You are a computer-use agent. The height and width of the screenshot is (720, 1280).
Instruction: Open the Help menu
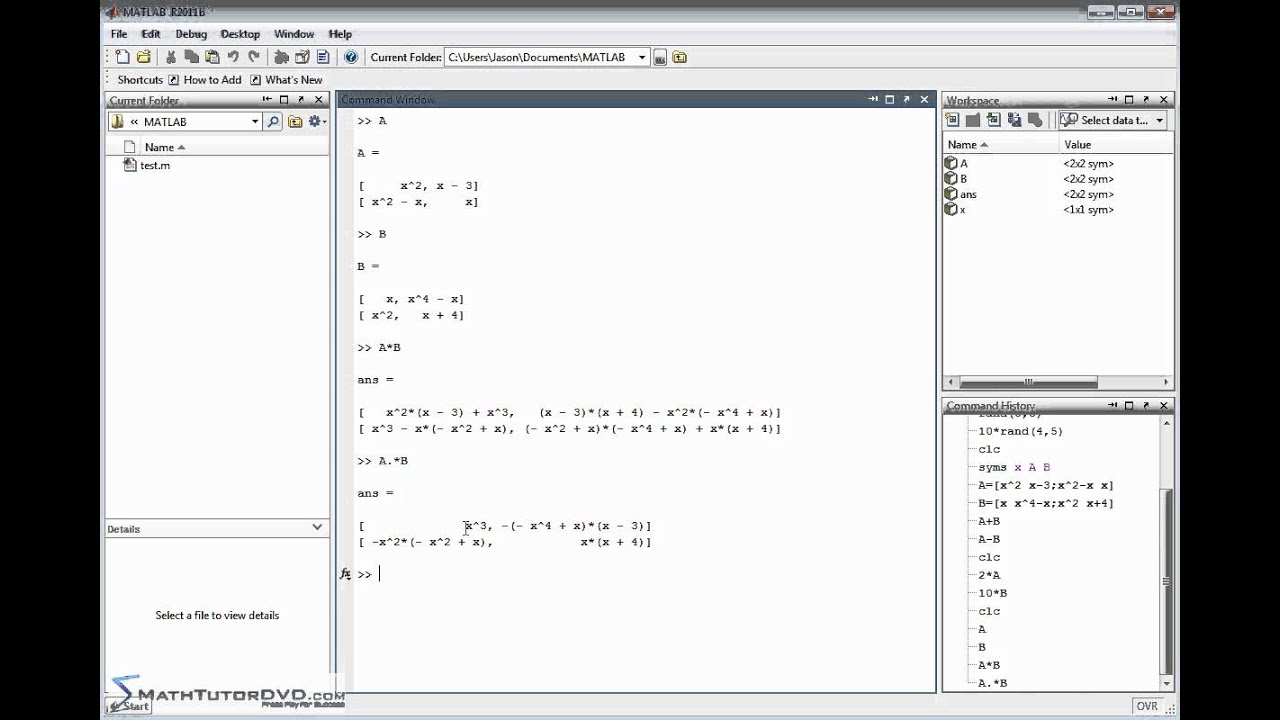pyautogui.click(x=340, y=34)
